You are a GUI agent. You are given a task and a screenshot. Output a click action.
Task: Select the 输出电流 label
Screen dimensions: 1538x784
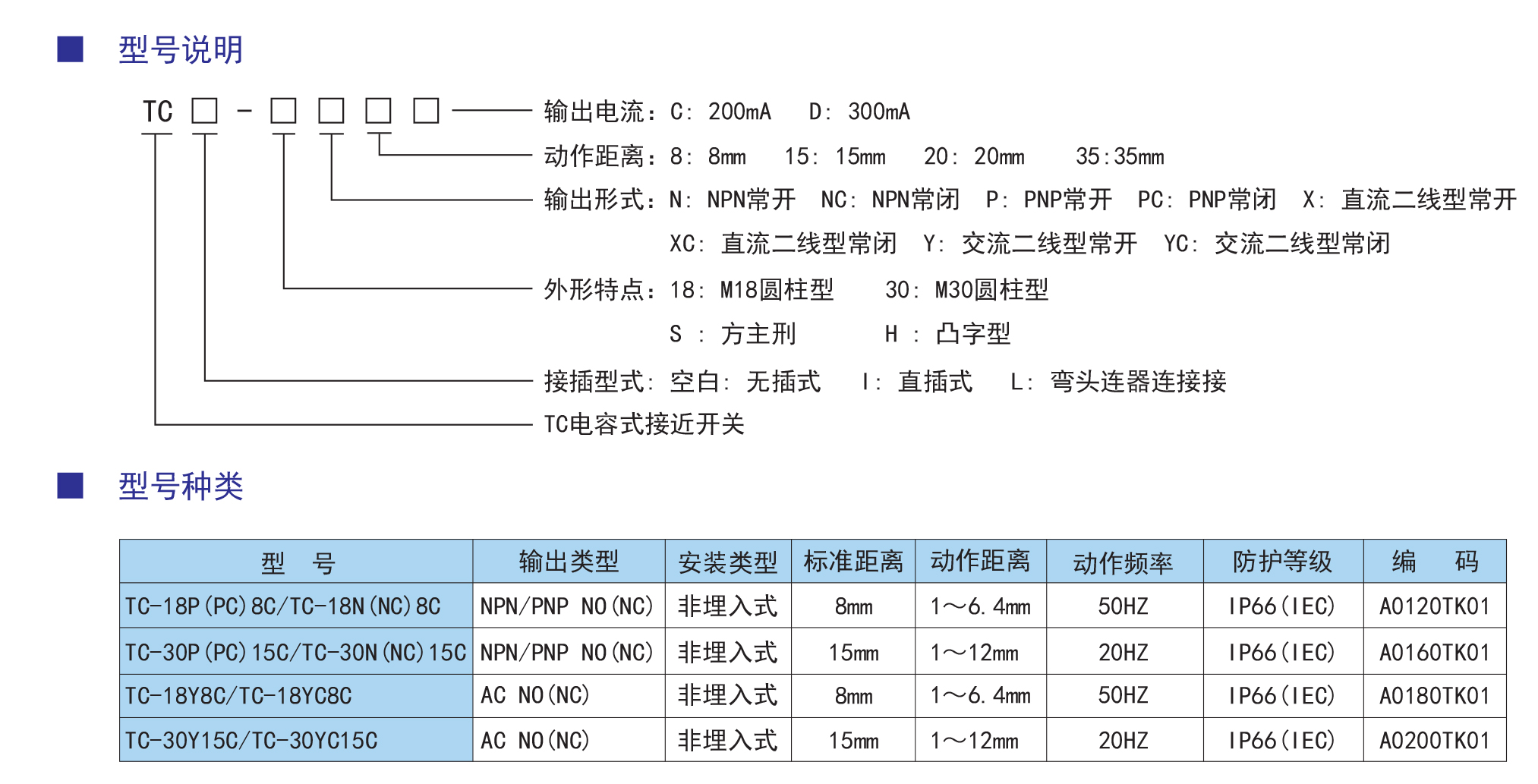(x=600, y=112)
